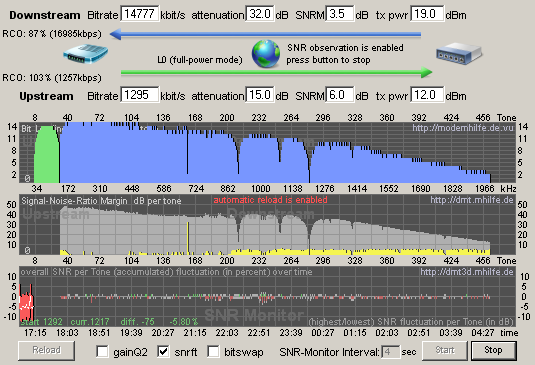Screen dimensions: 535x365
Task: Open the dmt3d.mhilfe.de link
Action: tap(467, 272)
